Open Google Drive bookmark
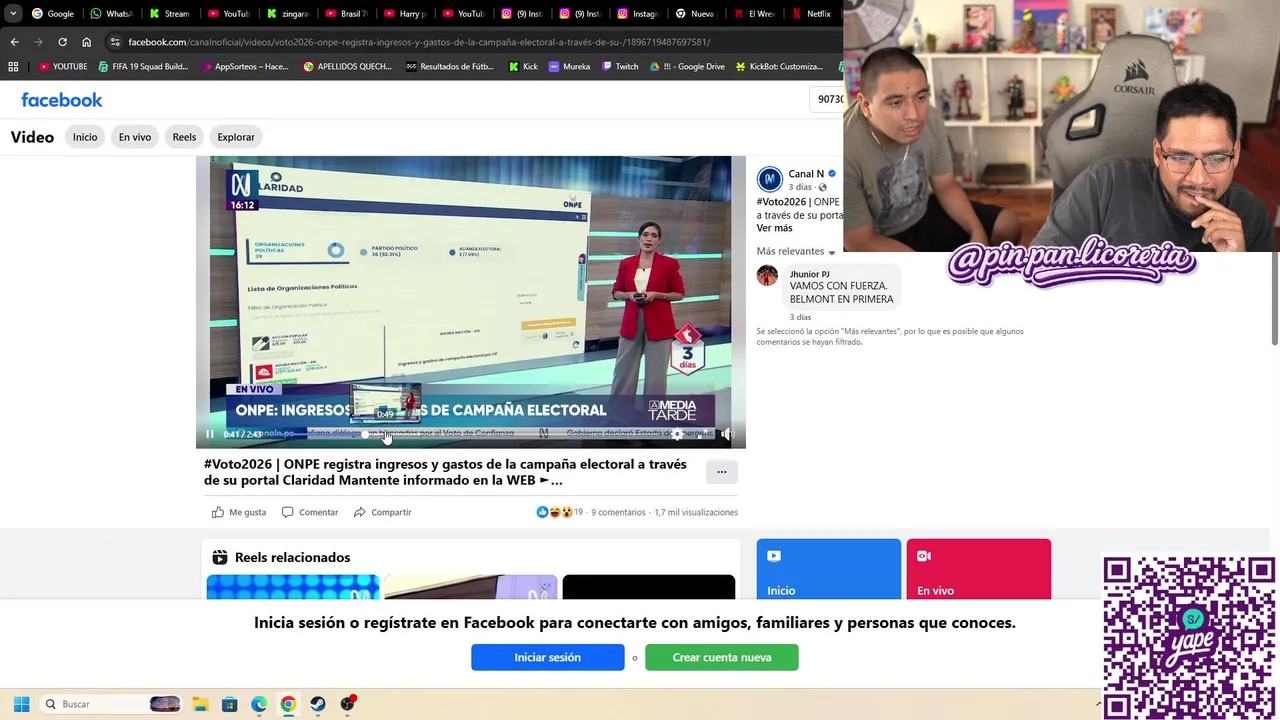This screenshot has width=1280, height=720. [x=687, y=67]
